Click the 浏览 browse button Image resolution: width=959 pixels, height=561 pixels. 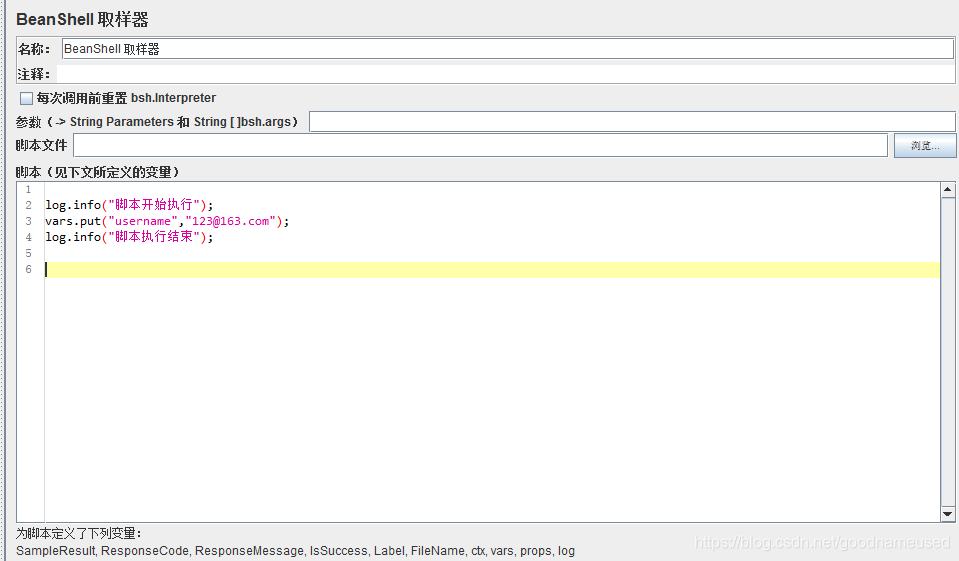[925, 146]
